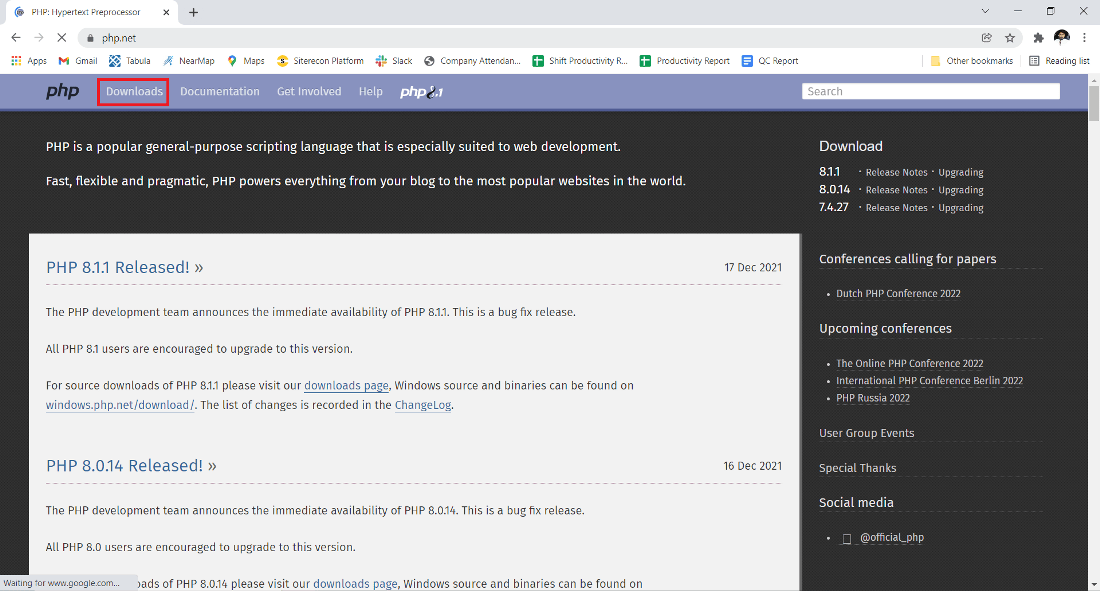Open the tab search chevron
This screenshot has width=1100, height=591.
point(985,11)
